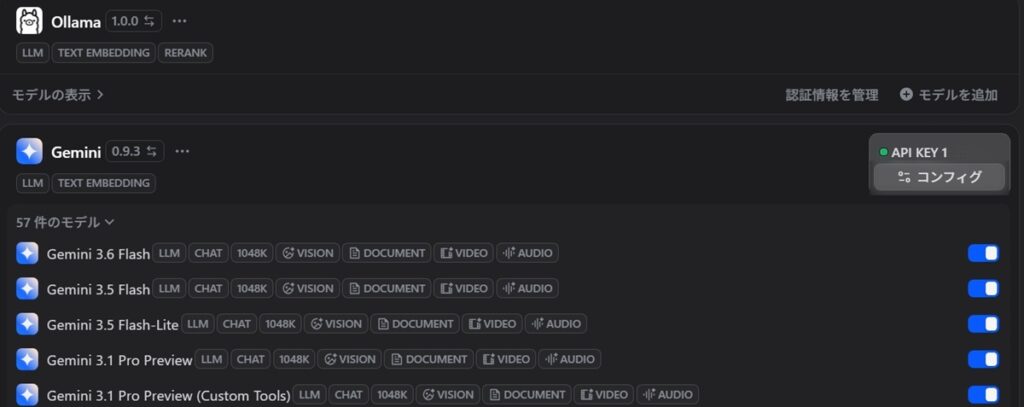Click VIDEO badge on Gemini 3.6 Flash

(x=464, y=253)
